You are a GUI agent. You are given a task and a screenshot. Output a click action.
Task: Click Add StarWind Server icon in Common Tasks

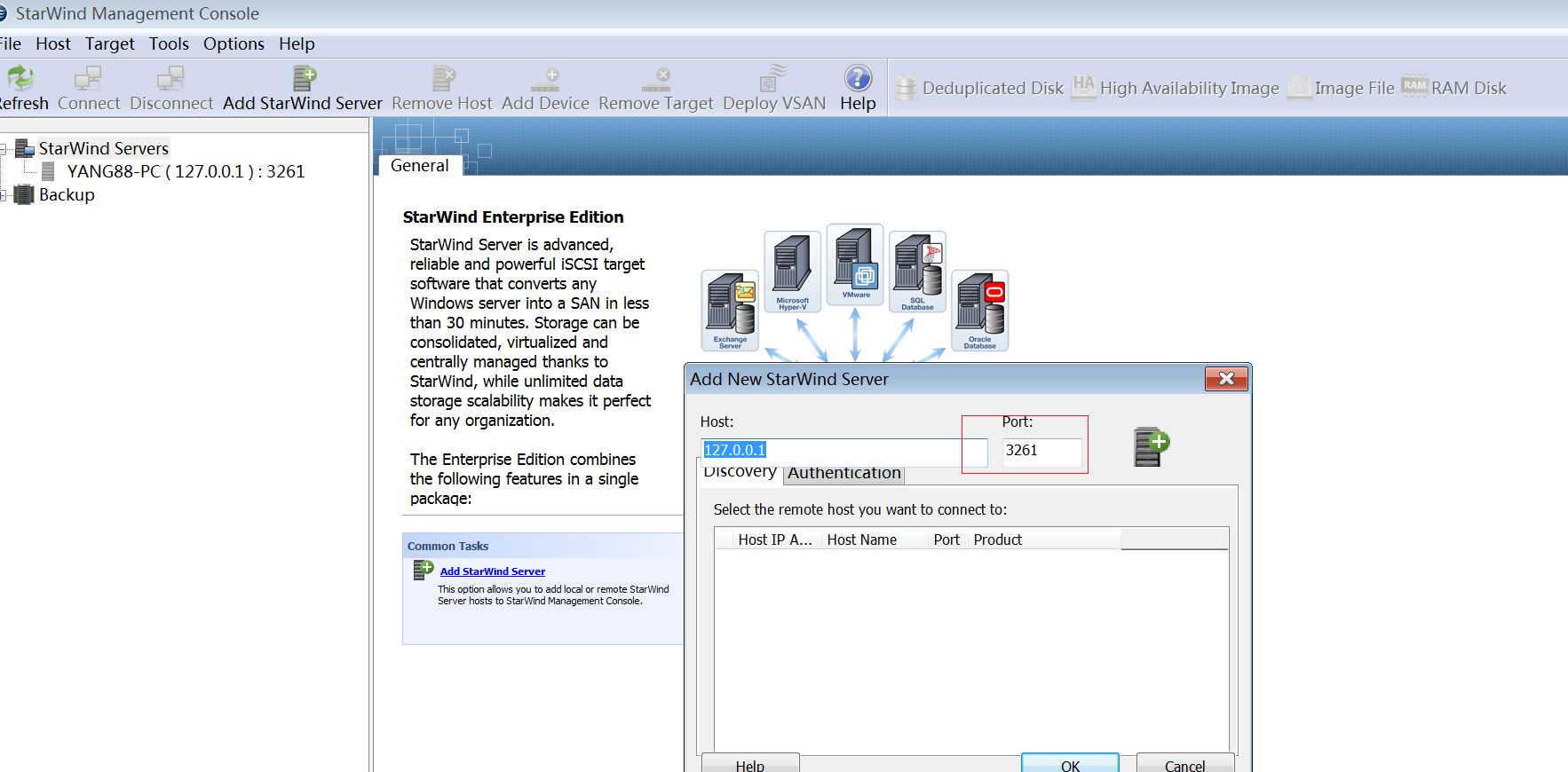click(424, 571)
